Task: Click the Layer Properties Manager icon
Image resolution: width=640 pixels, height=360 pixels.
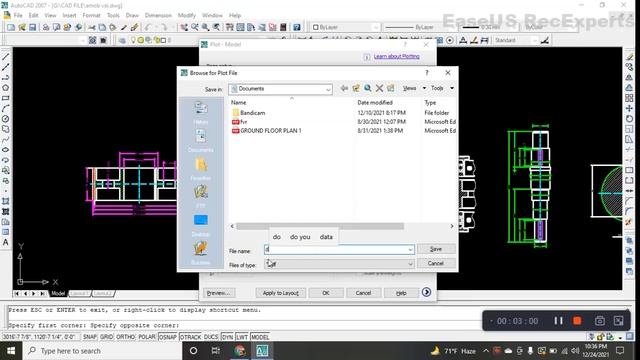Action: click(122, 40)
